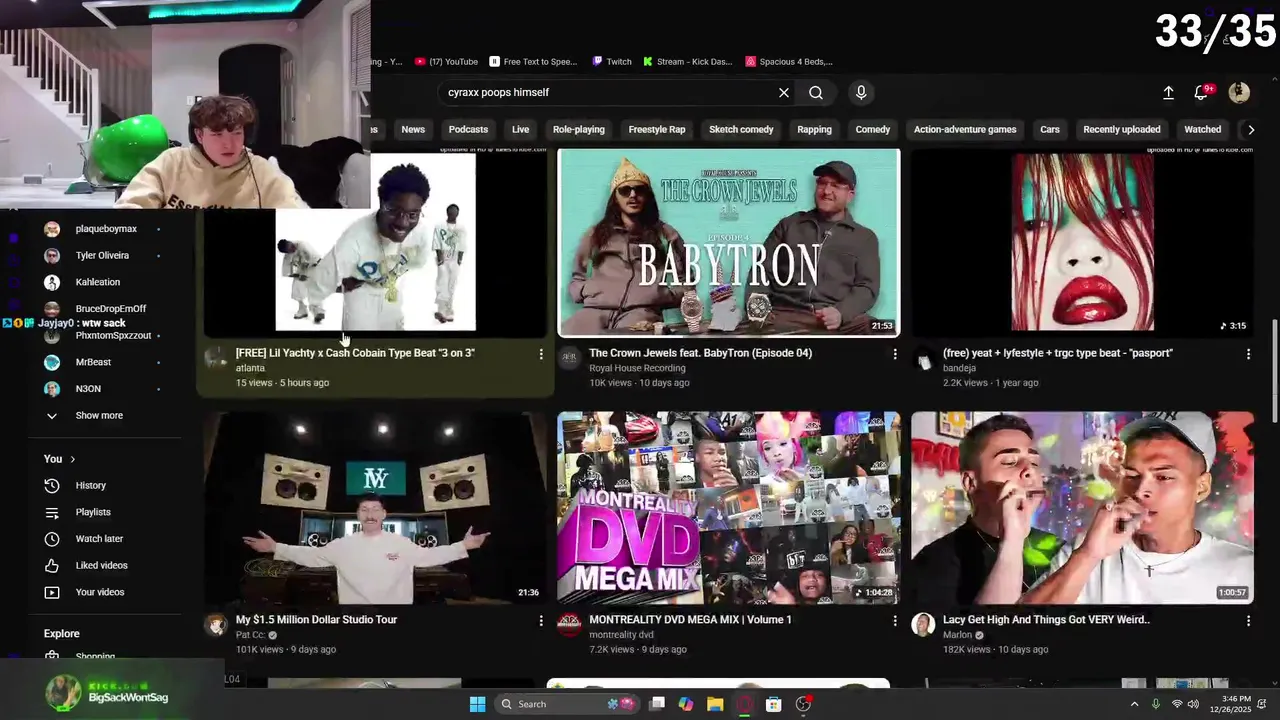Click the Windows taskbar Search box

click(x=565, y=704)
